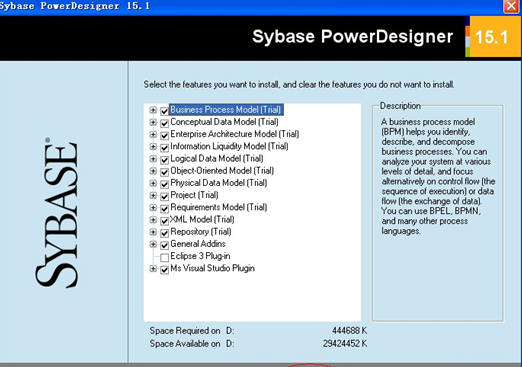Select Repository (Trial) label
Viewport: 522px width, 367px height.
[201, 231]
